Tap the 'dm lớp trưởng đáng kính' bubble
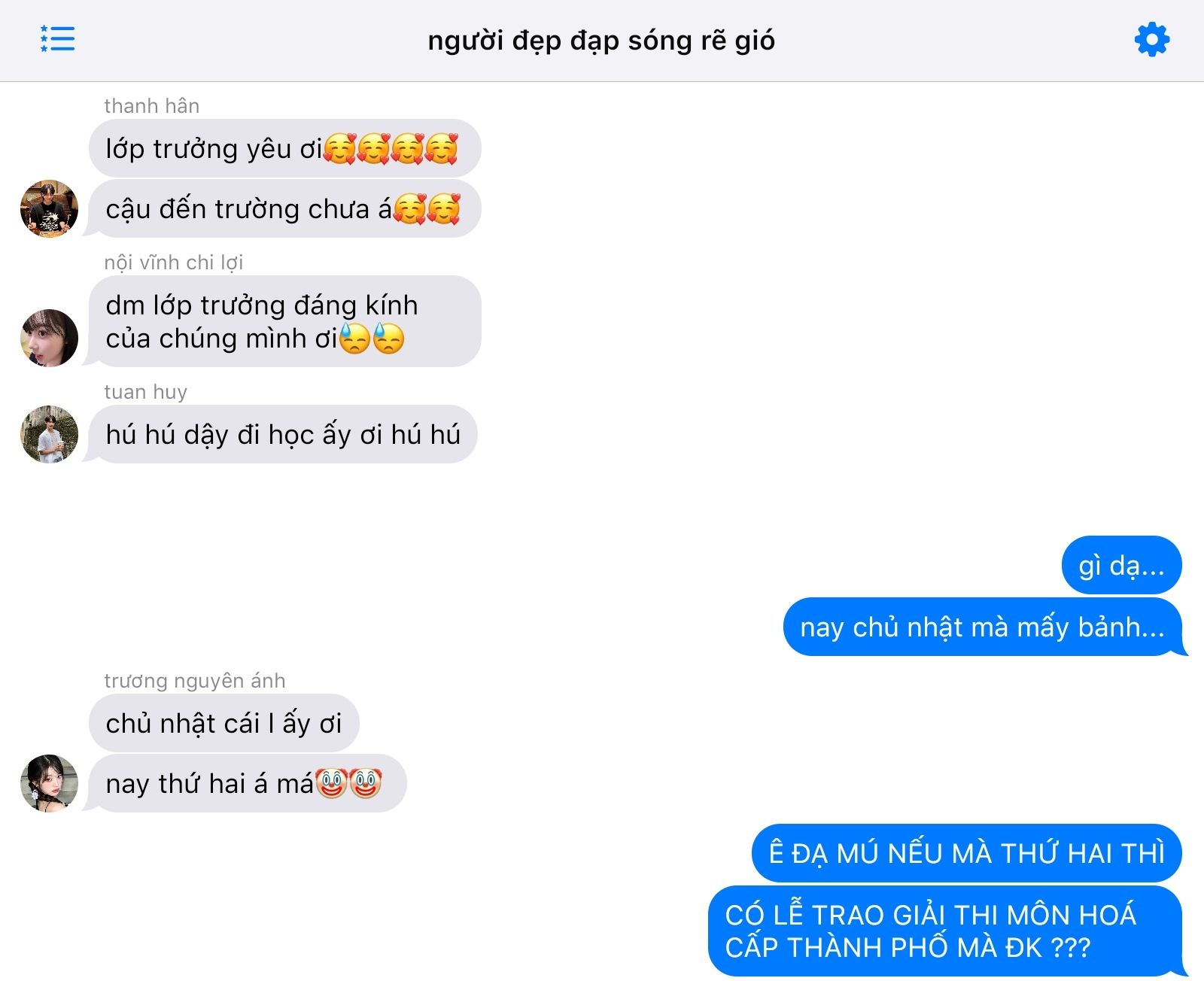Image resolution: width=1204 pixels, height=981 pixels. coord(284,321)
